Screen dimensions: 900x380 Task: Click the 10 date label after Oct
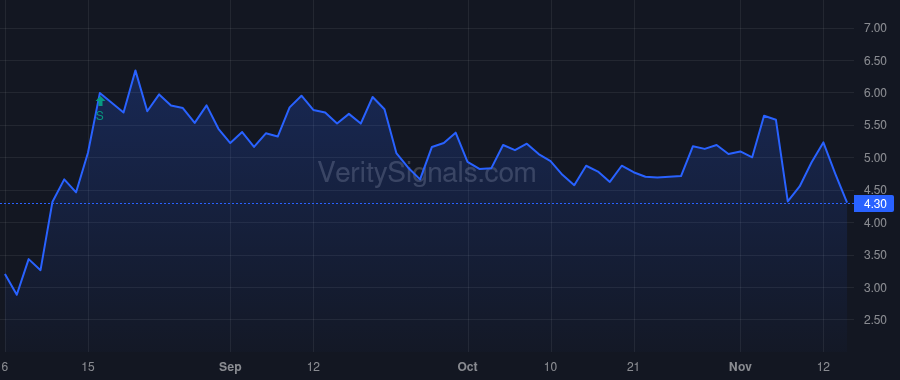551,367
